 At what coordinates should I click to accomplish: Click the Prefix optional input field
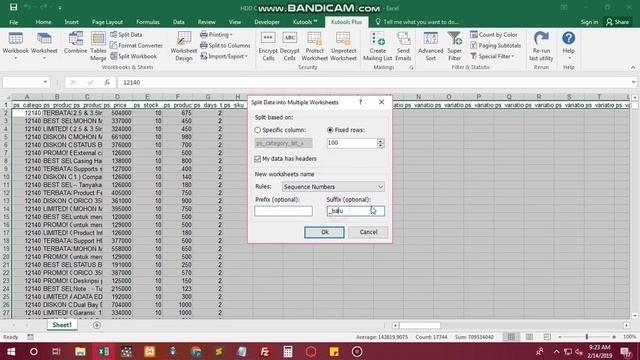(283, 211)
